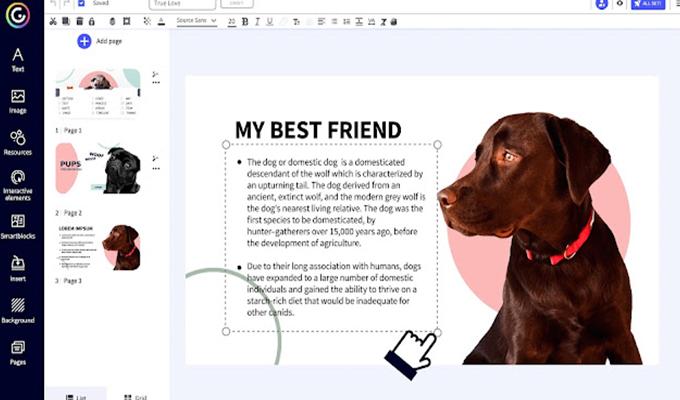Click the Add page plus button
This screenshot has width=680, height=400.
[84, 41]
